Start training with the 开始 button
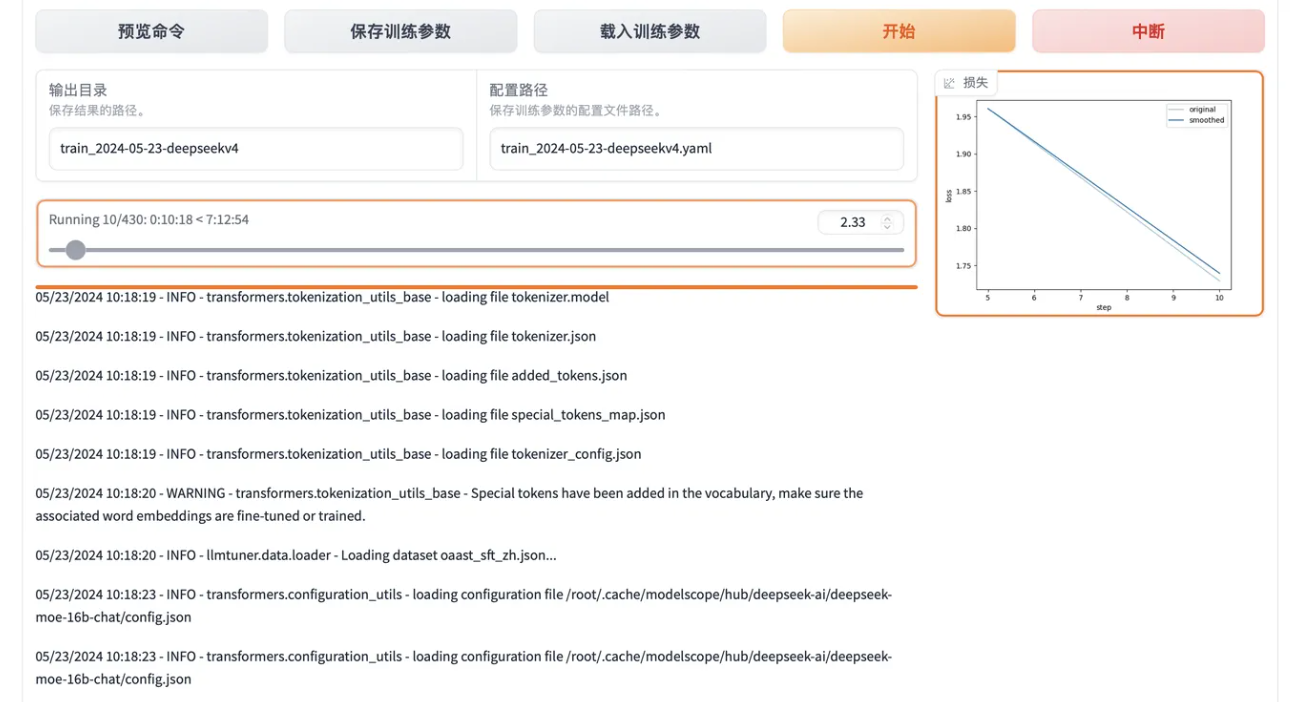 pos(899,31)
